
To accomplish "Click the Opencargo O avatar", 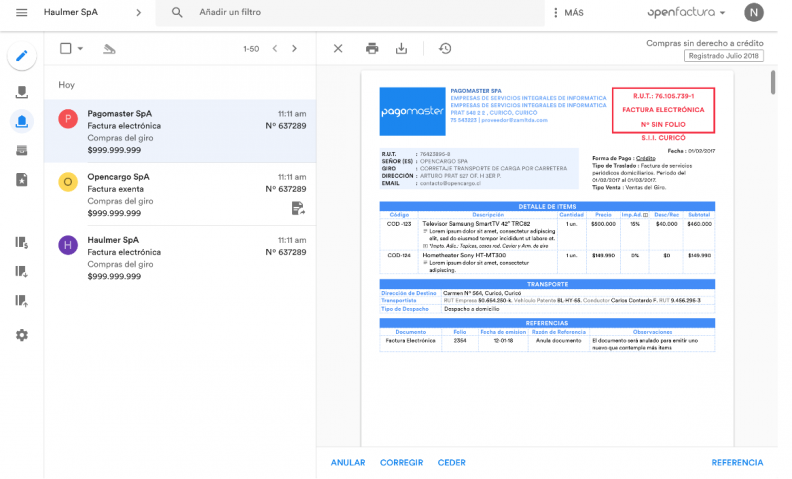I will [x=68, y=182].
